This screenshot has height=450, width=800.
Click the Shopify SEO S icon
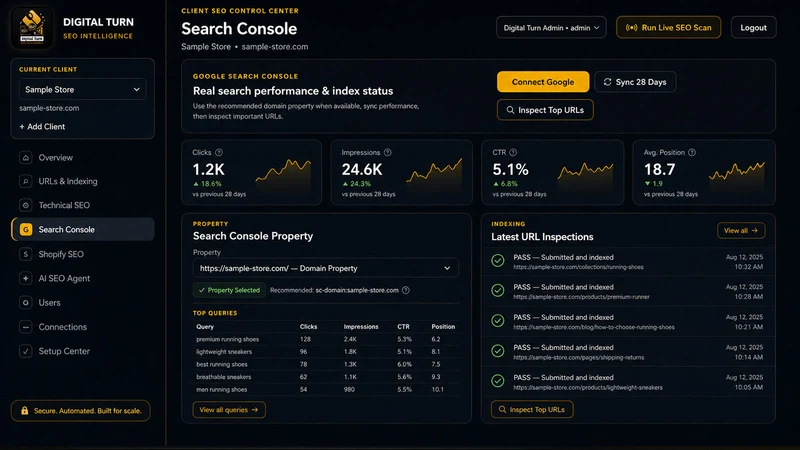[x=26, y=254]
